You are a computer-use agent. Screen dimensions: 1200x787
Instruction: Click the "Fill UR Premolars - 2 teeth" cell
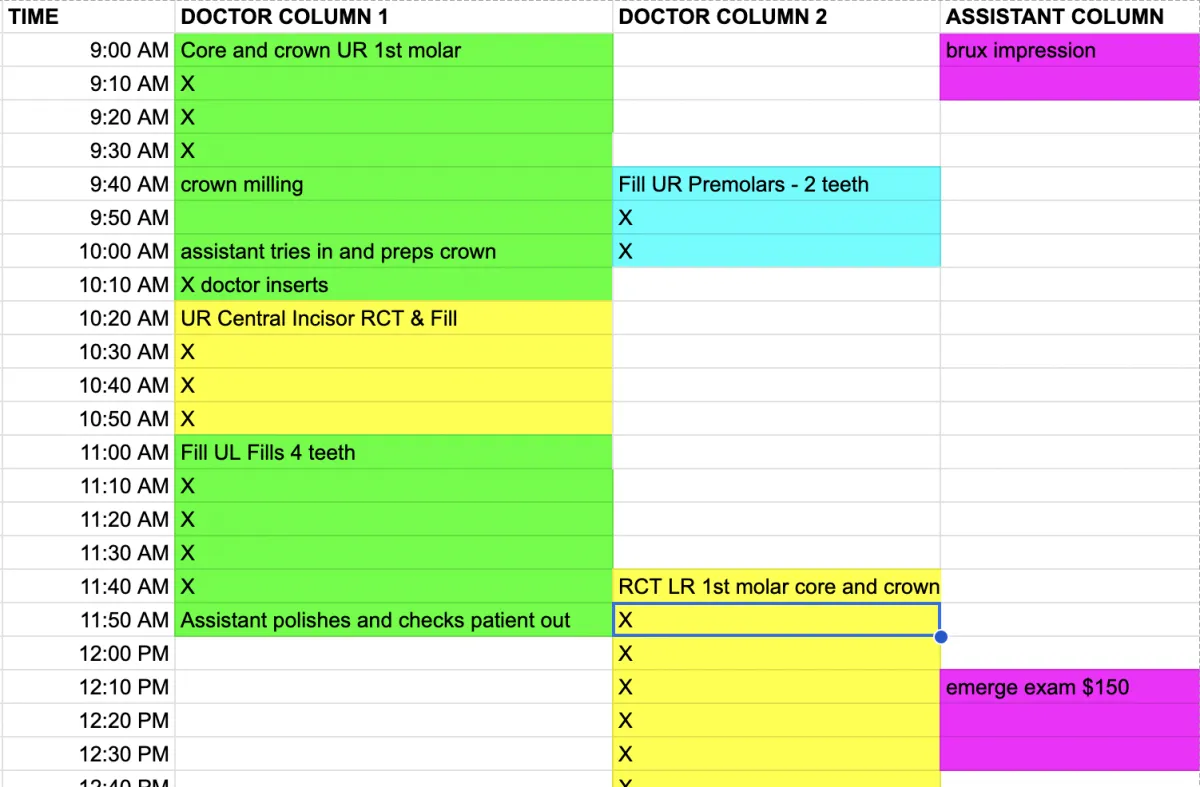(x=776, y=184)
